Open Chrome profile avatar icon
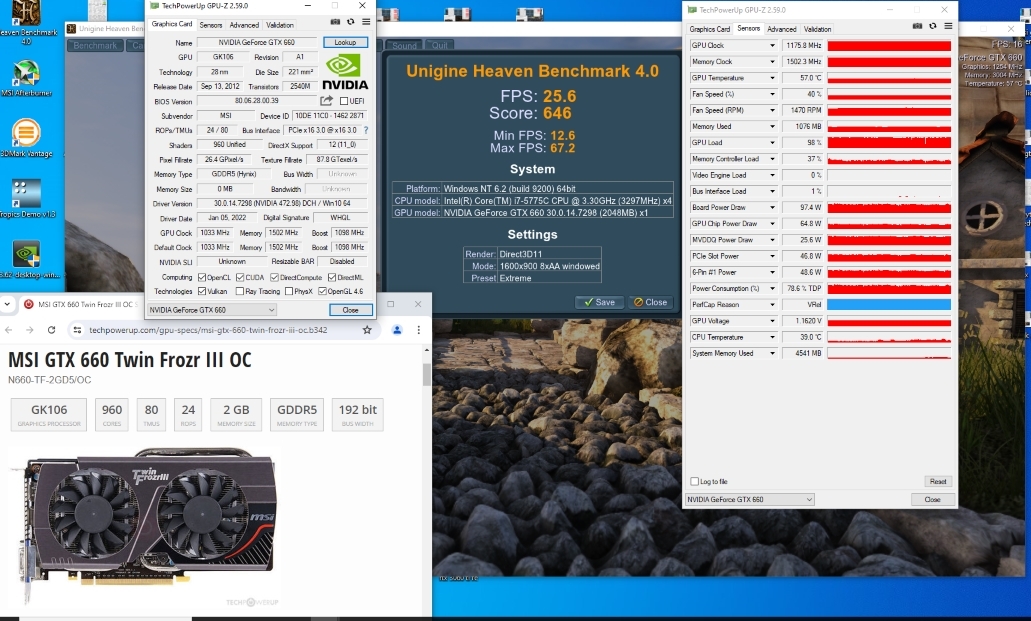This screenshot has height=621, width=1031. [397, 330]
